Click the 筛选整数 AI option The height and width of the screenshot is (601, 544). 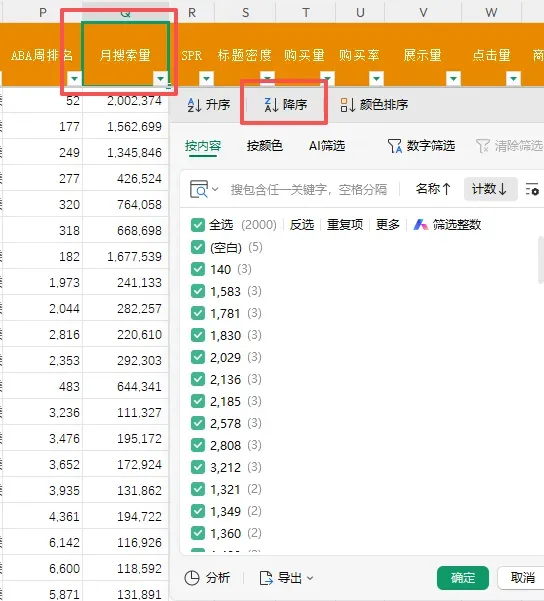tap(447, 225)
